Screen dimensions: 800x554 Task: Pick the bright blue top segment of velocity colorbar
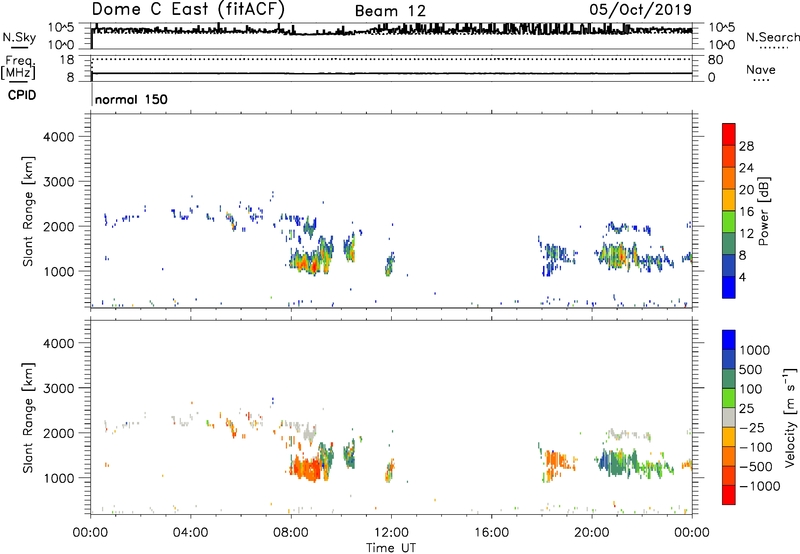729,340
